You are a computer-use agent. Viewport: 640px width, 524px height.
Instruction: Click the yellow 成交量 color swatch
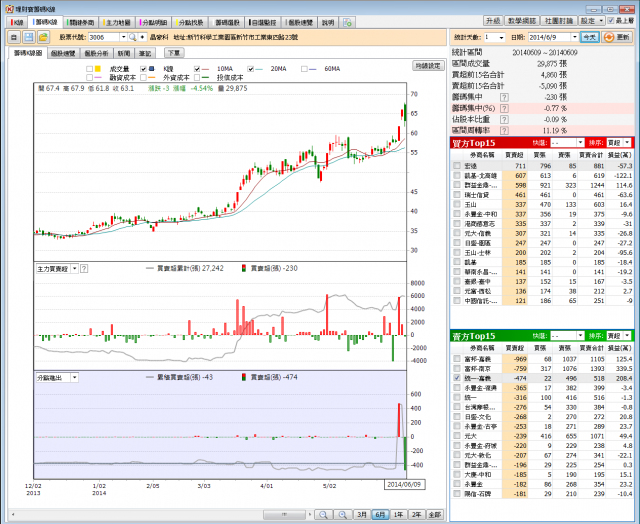tap(98, 69)
